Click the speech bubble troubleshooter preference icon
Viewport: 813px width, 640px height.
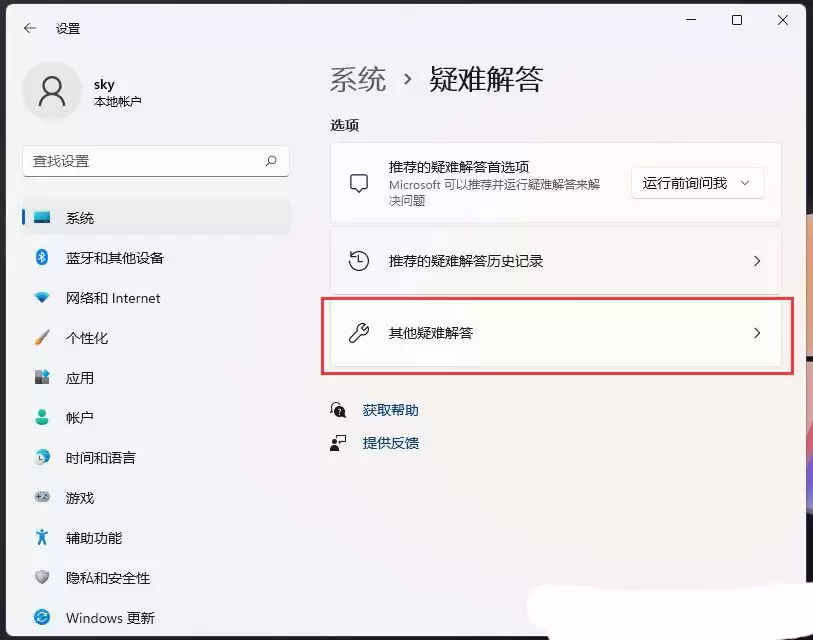(x=359, y=183)
